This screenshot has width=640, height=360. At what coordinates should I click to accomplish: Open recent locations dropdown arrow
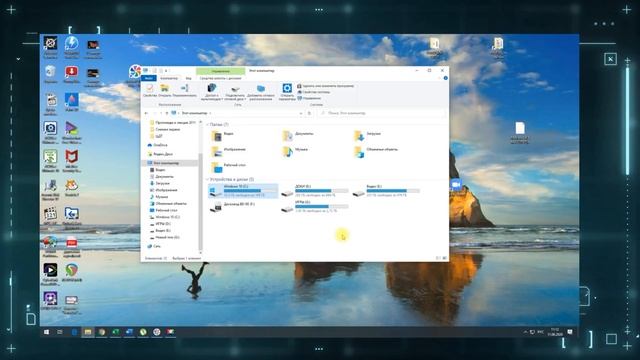[x=161, y=113]
